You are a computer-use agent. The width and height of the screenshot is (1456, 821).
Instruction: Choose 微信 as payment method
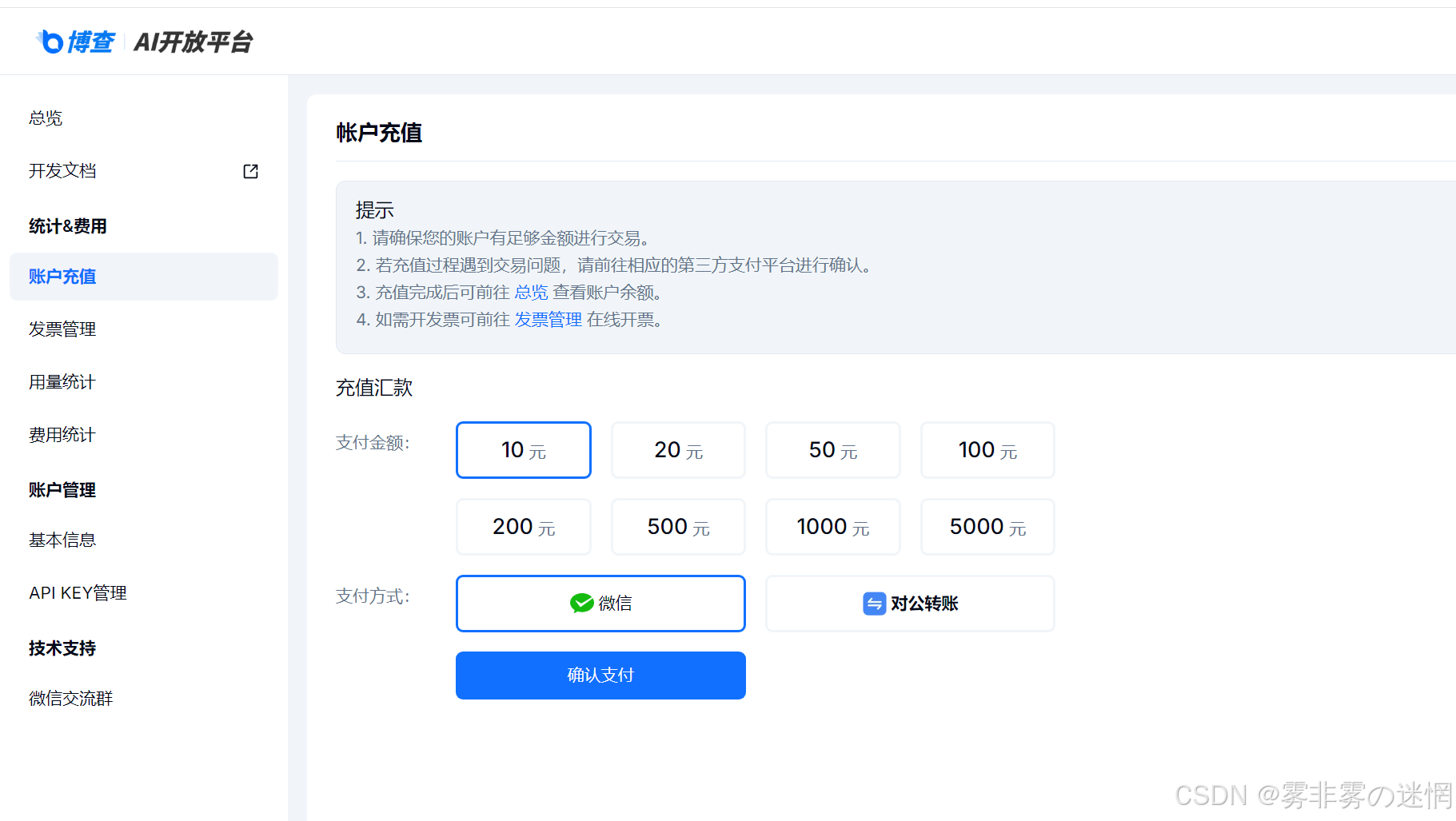pyautogui.click(x=600, y=604)
